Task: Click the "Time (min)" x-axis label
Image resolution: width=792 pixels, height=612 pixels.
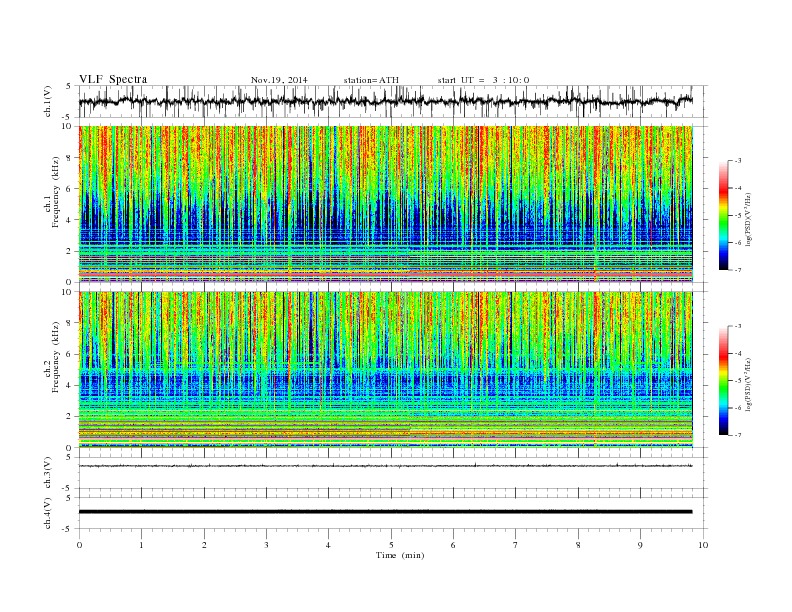Action: point(400,555)
